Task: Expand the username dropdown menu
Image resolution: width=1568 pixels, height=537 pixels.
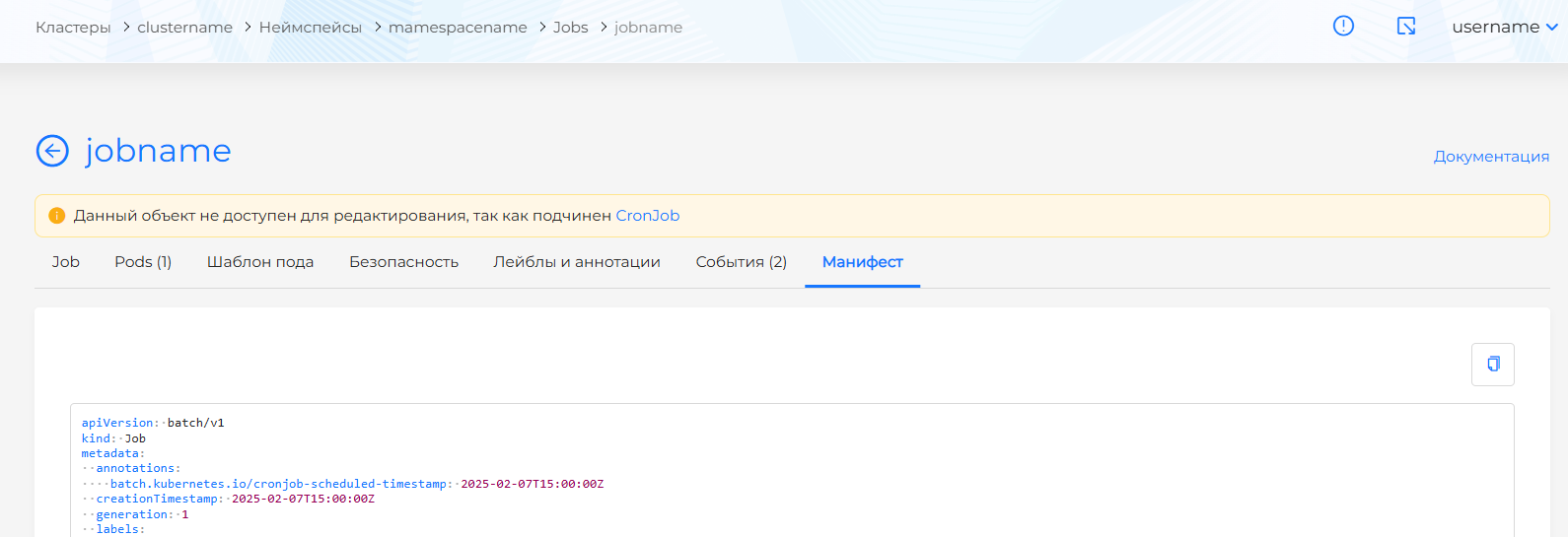Action: point(1504,27)
